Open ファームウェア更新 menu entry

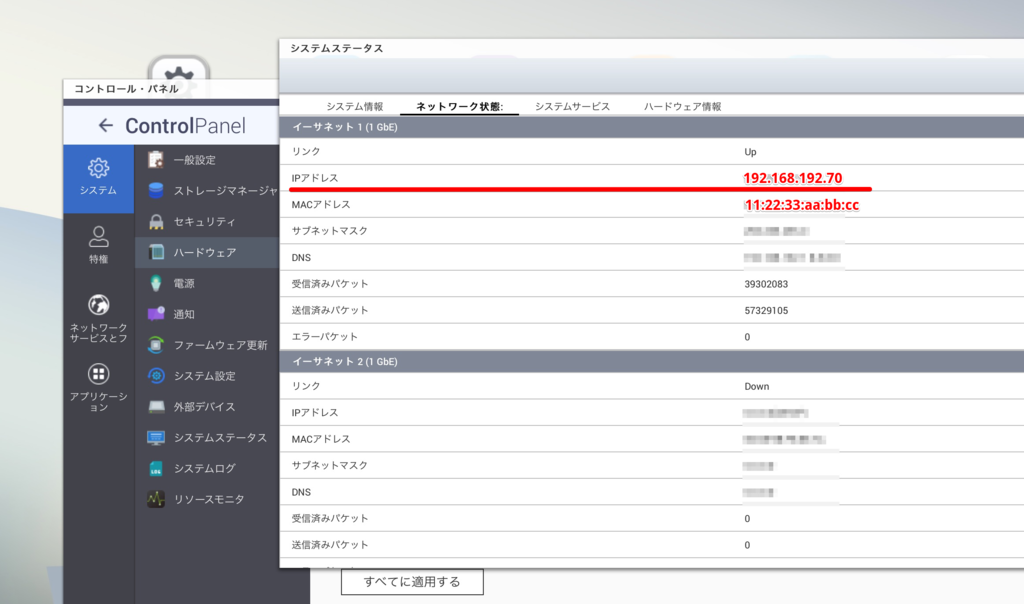click(206, 345)
